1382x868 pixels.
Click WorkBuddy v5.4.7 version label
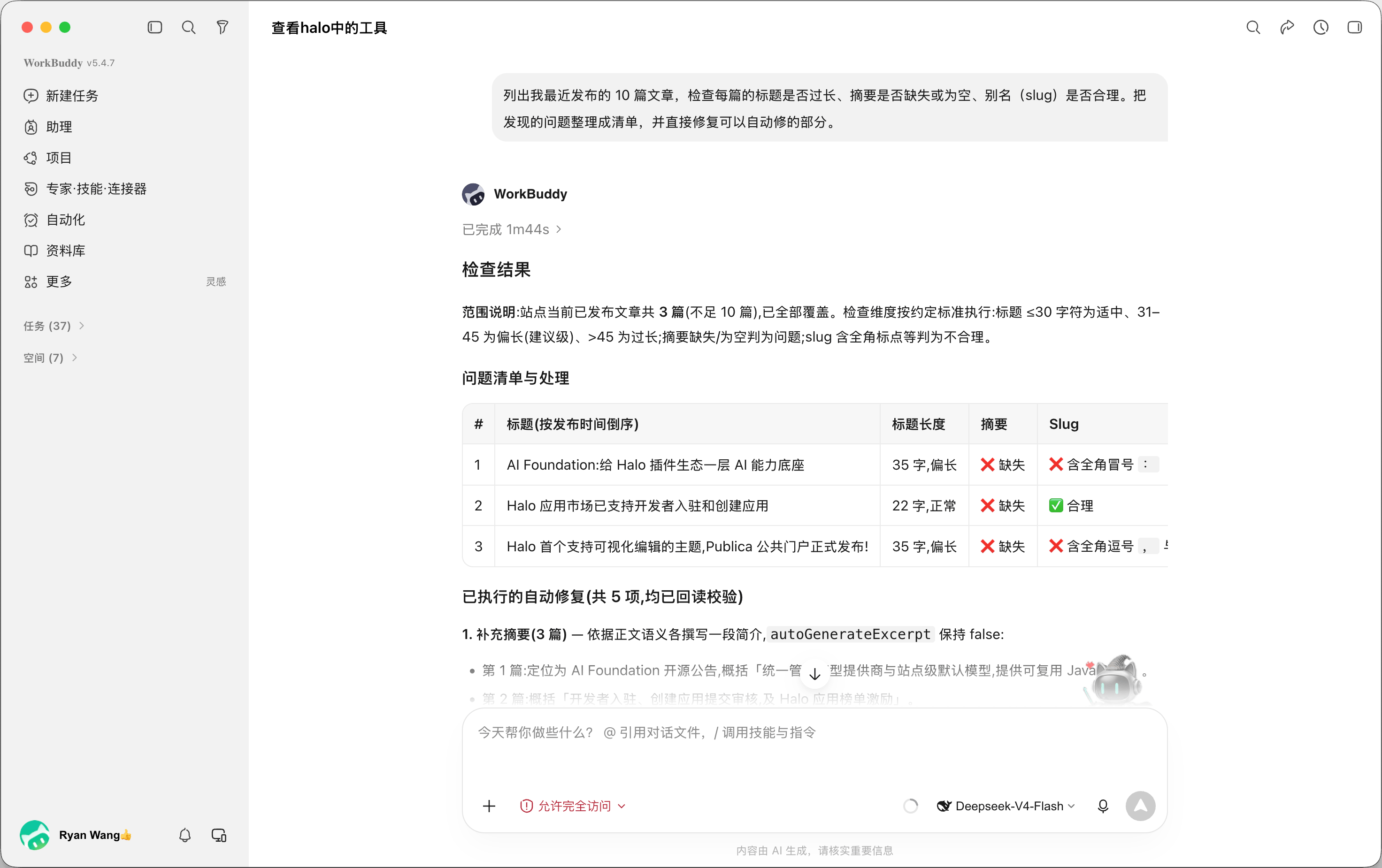click(69, 62)
